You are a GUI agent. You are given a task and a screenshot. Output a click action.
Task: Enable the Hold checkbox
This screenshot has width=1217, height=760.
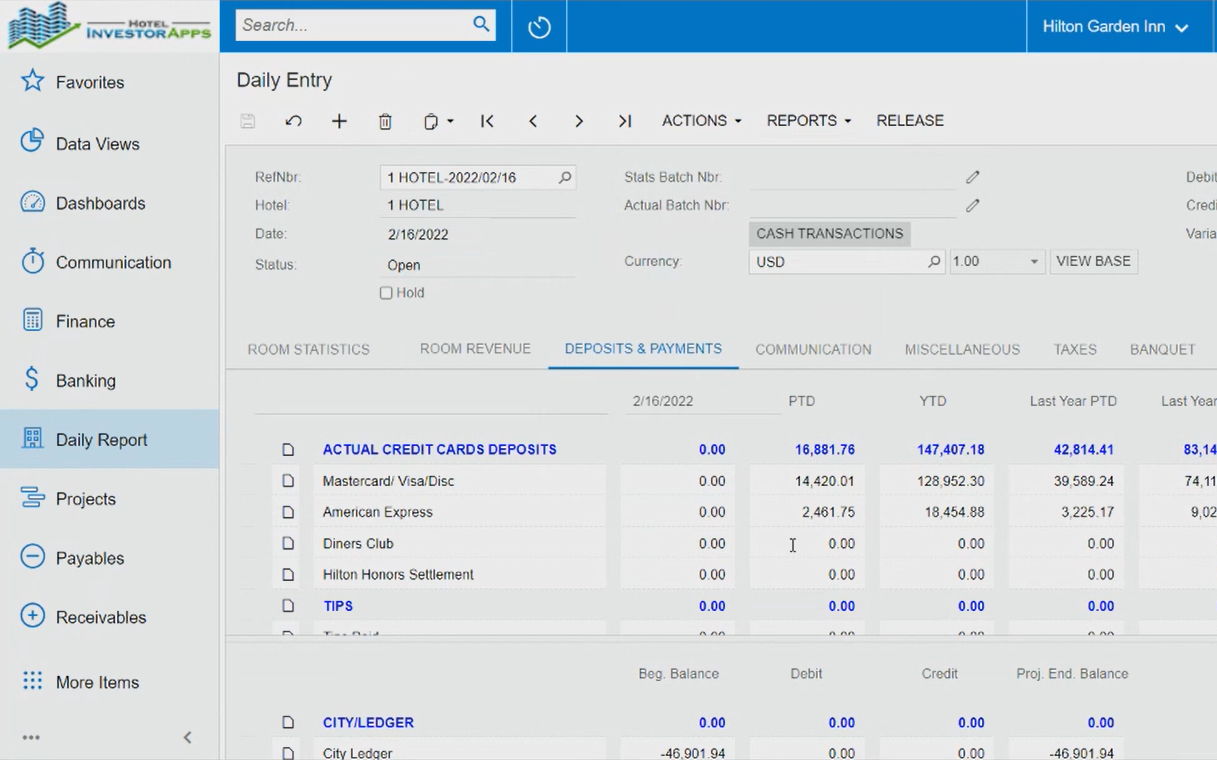click(x=386, y=293)
